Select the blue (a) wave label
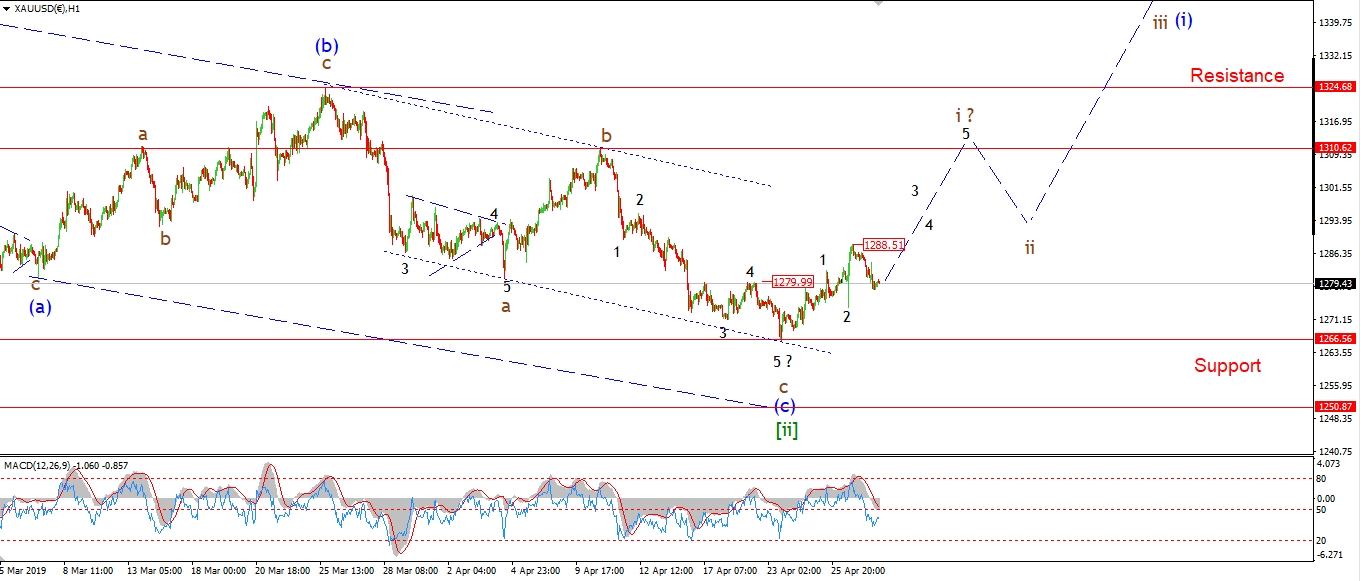 coord(40,307)
